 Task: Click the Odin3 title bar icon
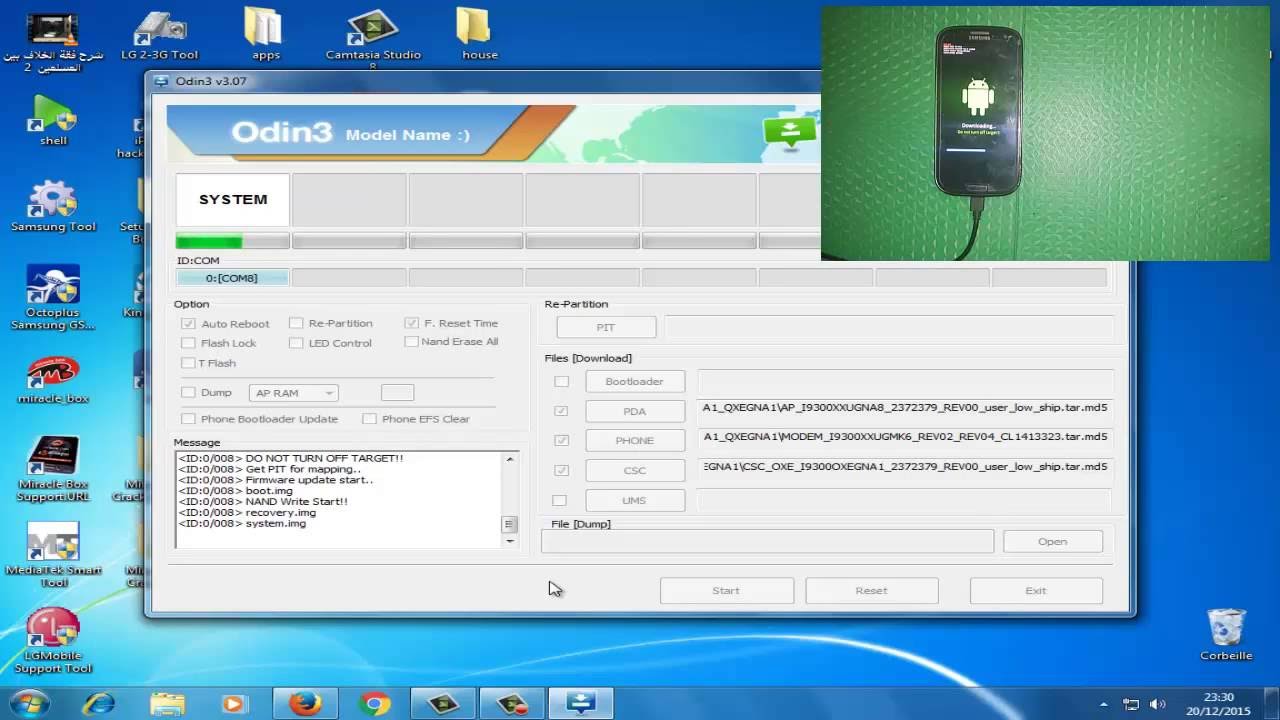161,81
